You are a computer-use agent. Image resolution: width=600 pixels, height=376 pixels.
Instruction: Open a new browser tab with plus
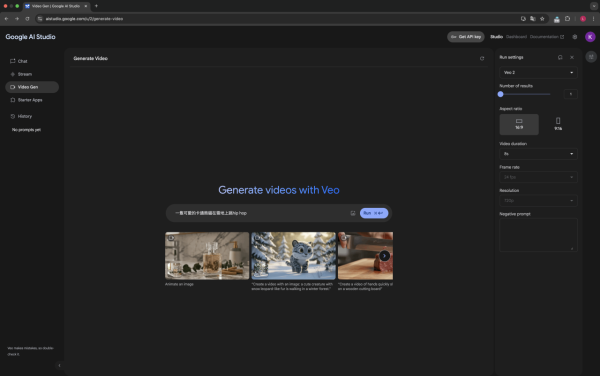[x=96, y=6]
